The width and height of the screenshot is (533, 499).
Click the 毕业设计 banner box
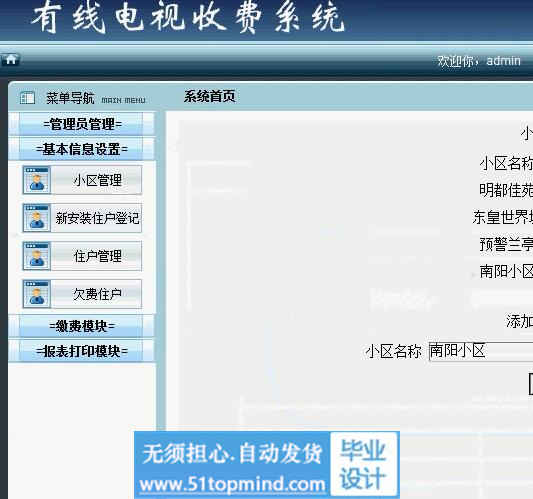(363, 464)
